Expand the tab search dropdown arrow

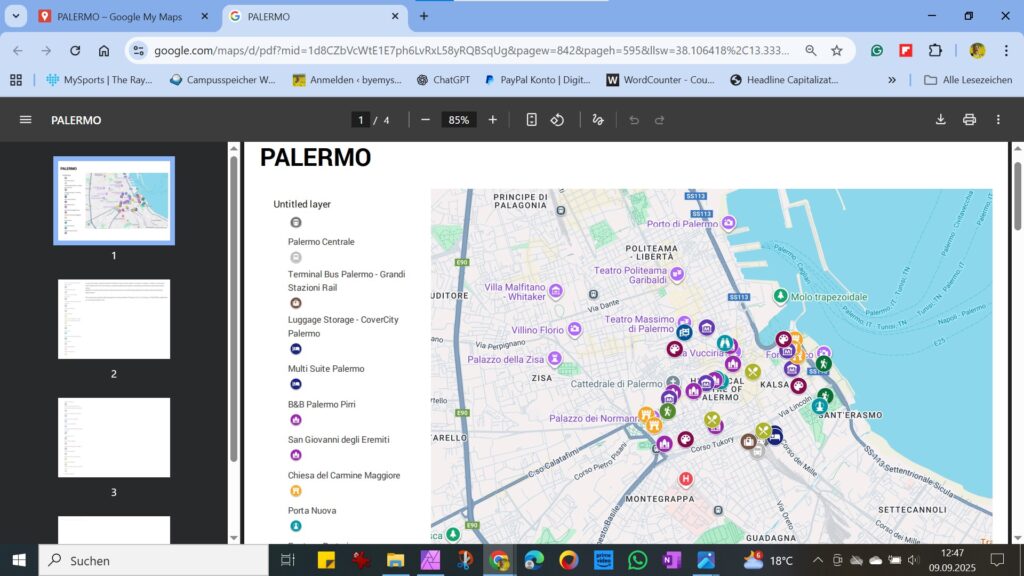coord(17,16)
